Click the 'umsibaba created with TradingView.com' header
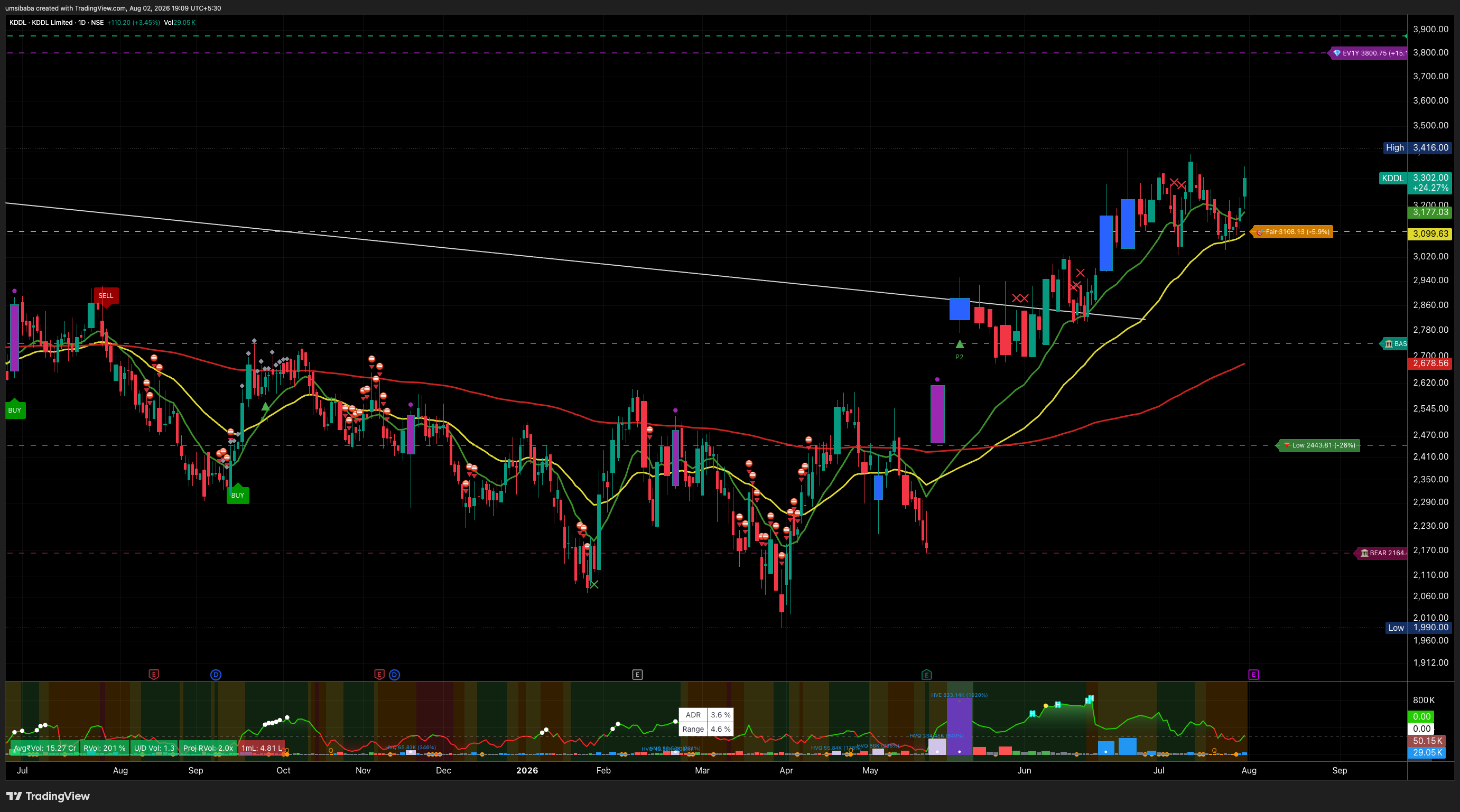 tap(114, 8)
